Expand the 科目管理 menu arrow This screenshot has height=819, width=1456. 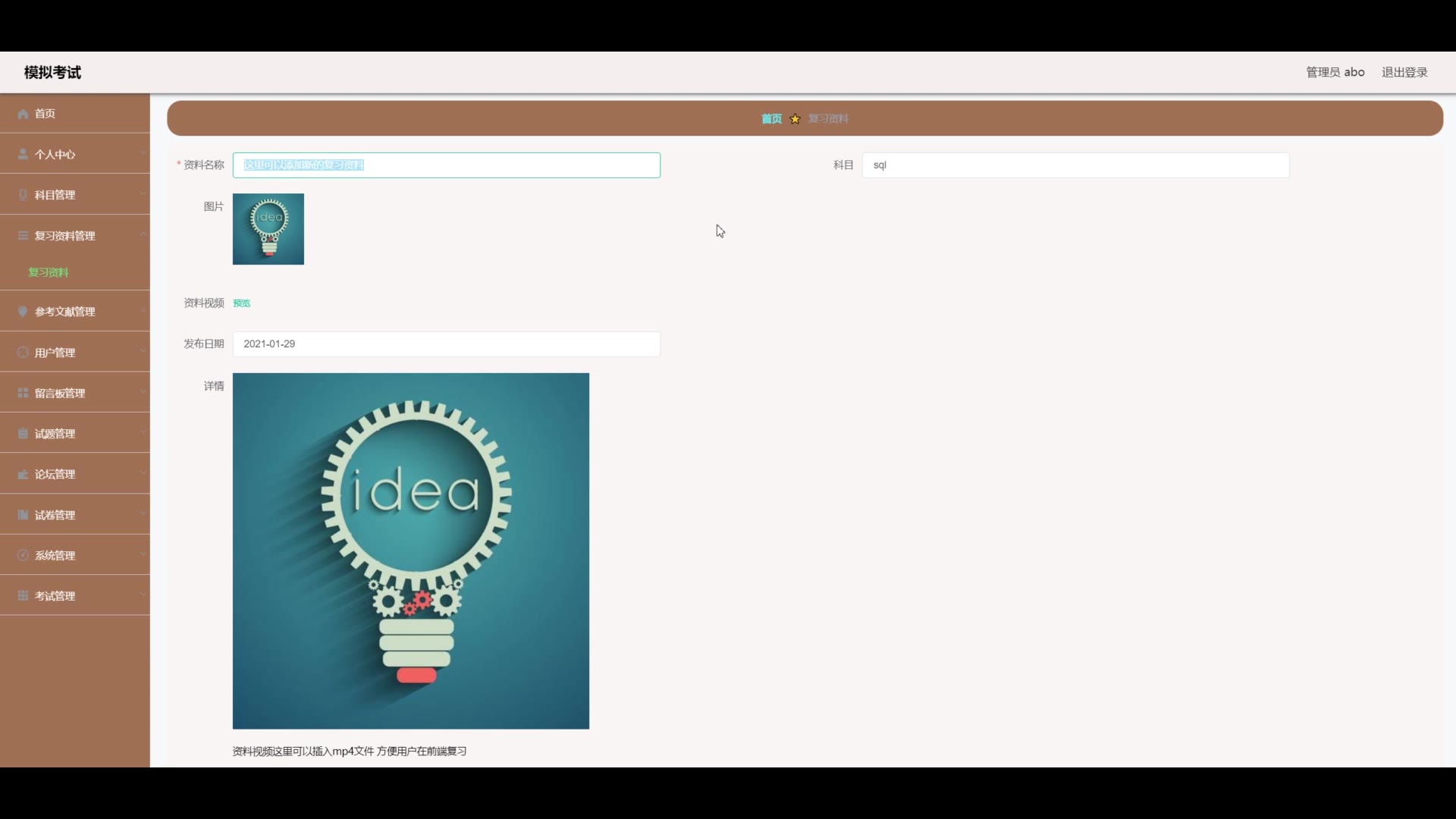pyautogui.click(x=143, y=194)
